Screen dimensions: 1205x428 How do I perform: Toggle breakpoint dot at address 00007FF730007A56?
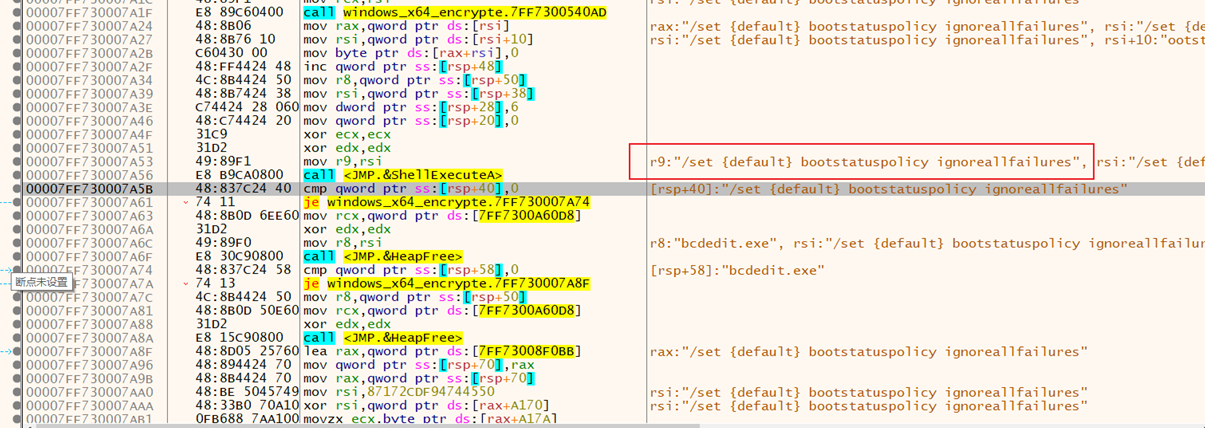click(18, 175)
